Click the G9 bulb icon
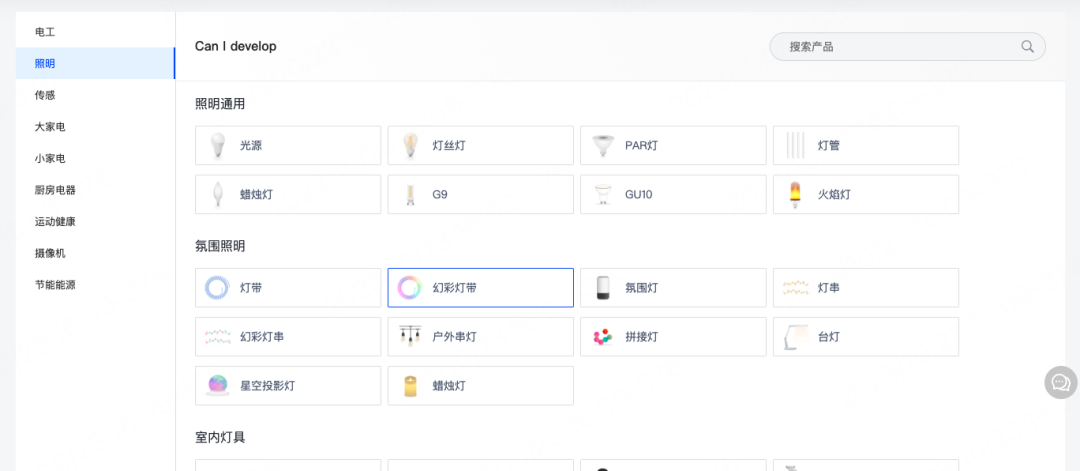 click(x=410, y=195)
